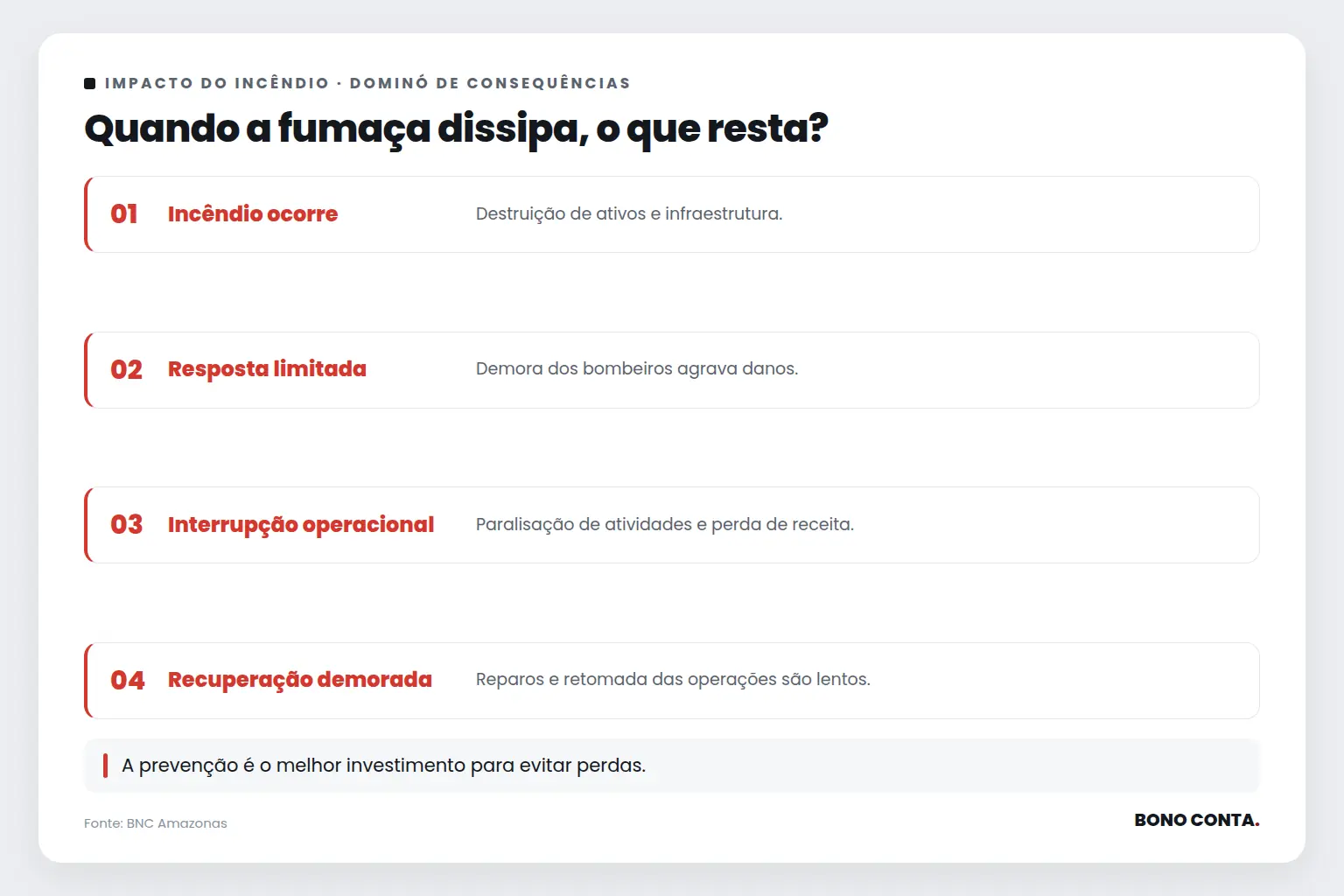
Task: Click description Paralisação de atividades e perda
Action: [x=665, y=524]
